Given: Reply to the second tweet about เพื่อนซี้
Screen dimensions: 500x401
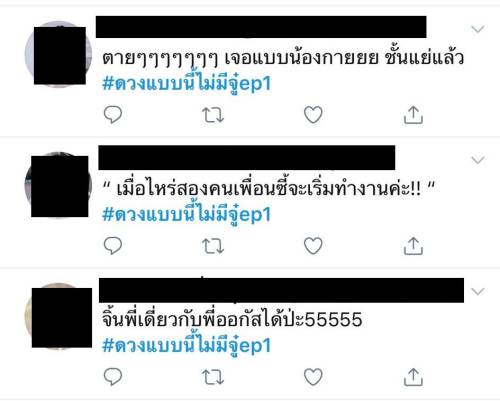Looking at the screenshot, I should [113, 246].
